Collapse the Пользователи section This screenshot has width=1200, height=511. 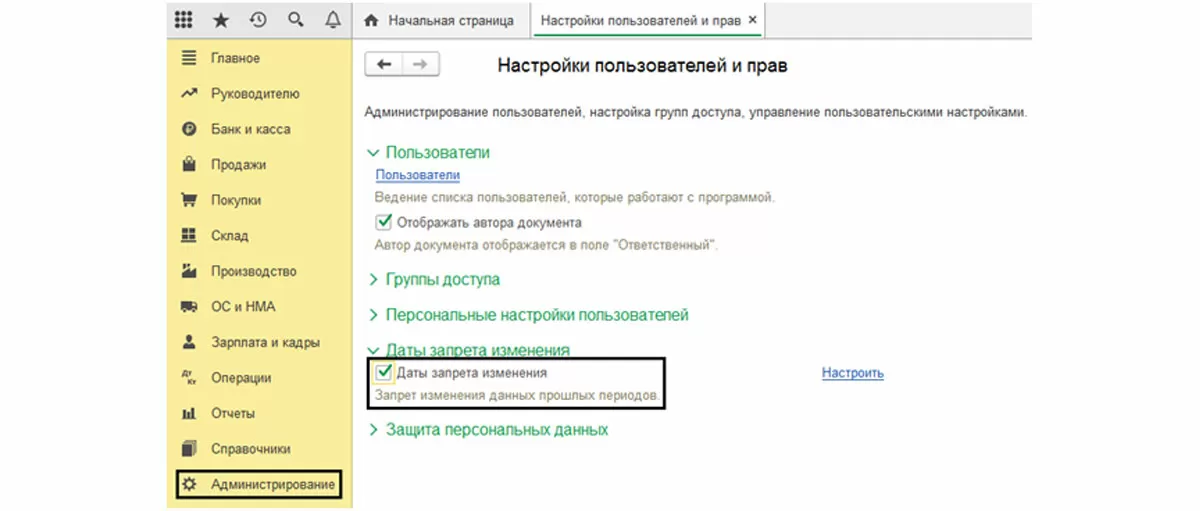[x=429, y=153]
